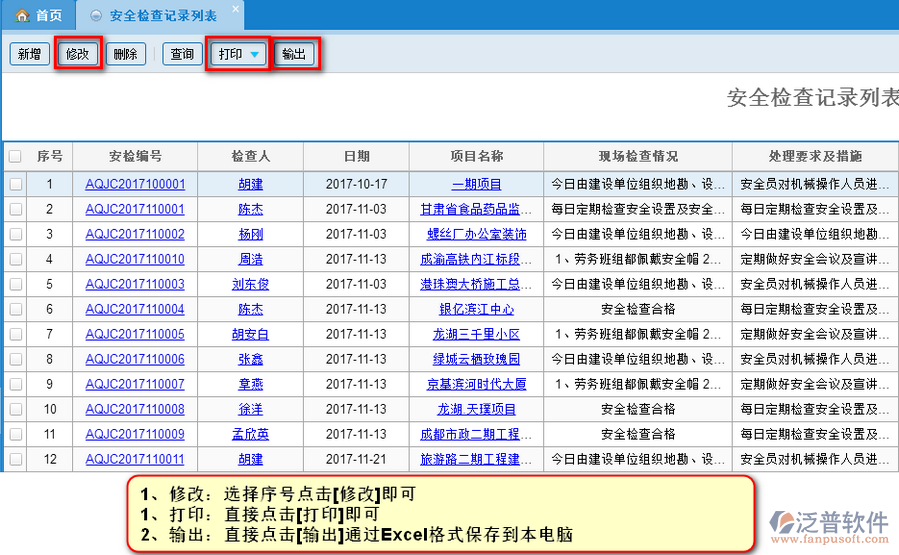The width and height of the screenshot is (899, 555).
Task: Open project link 龙湖三千里小区
Action: [476, 334]
